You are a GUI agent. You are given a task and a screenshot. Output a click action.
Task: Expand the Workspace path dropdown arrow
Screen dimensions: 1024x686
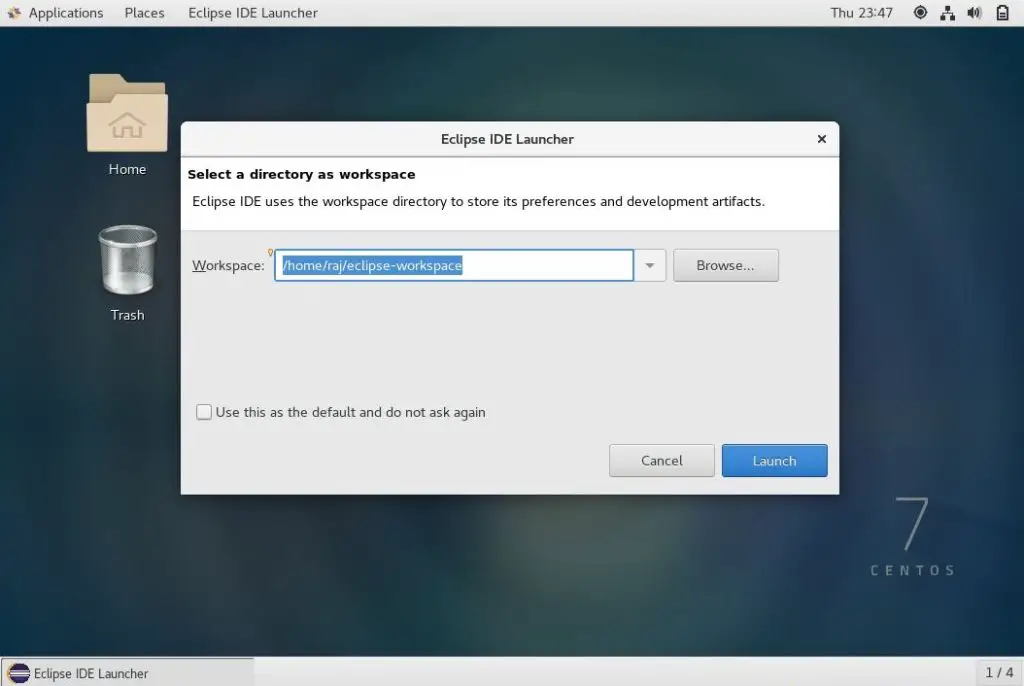click(650, 265)
